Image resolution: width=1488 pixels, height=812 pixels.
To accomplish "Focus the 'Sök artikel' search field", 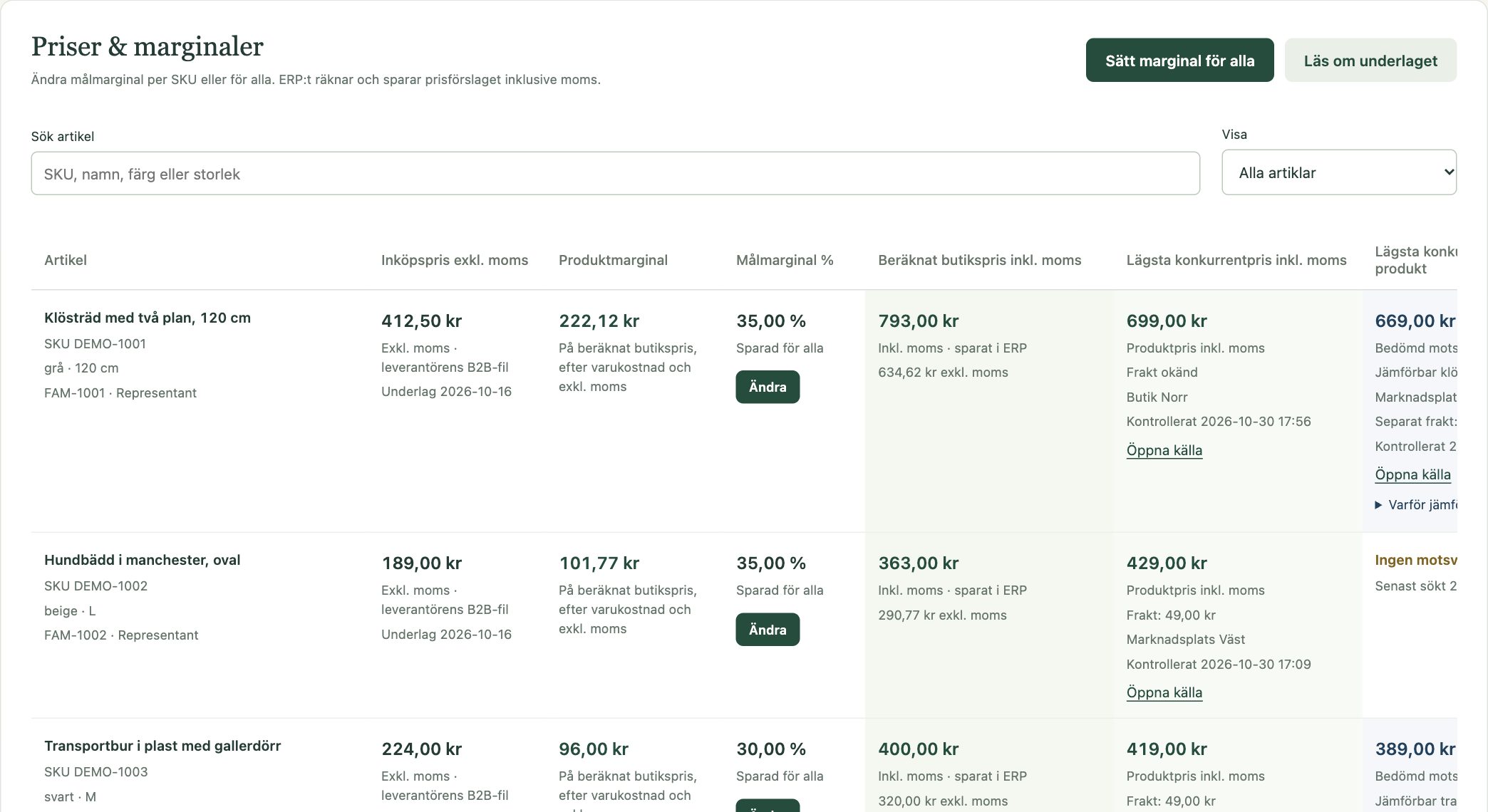I will click(615, 174).
